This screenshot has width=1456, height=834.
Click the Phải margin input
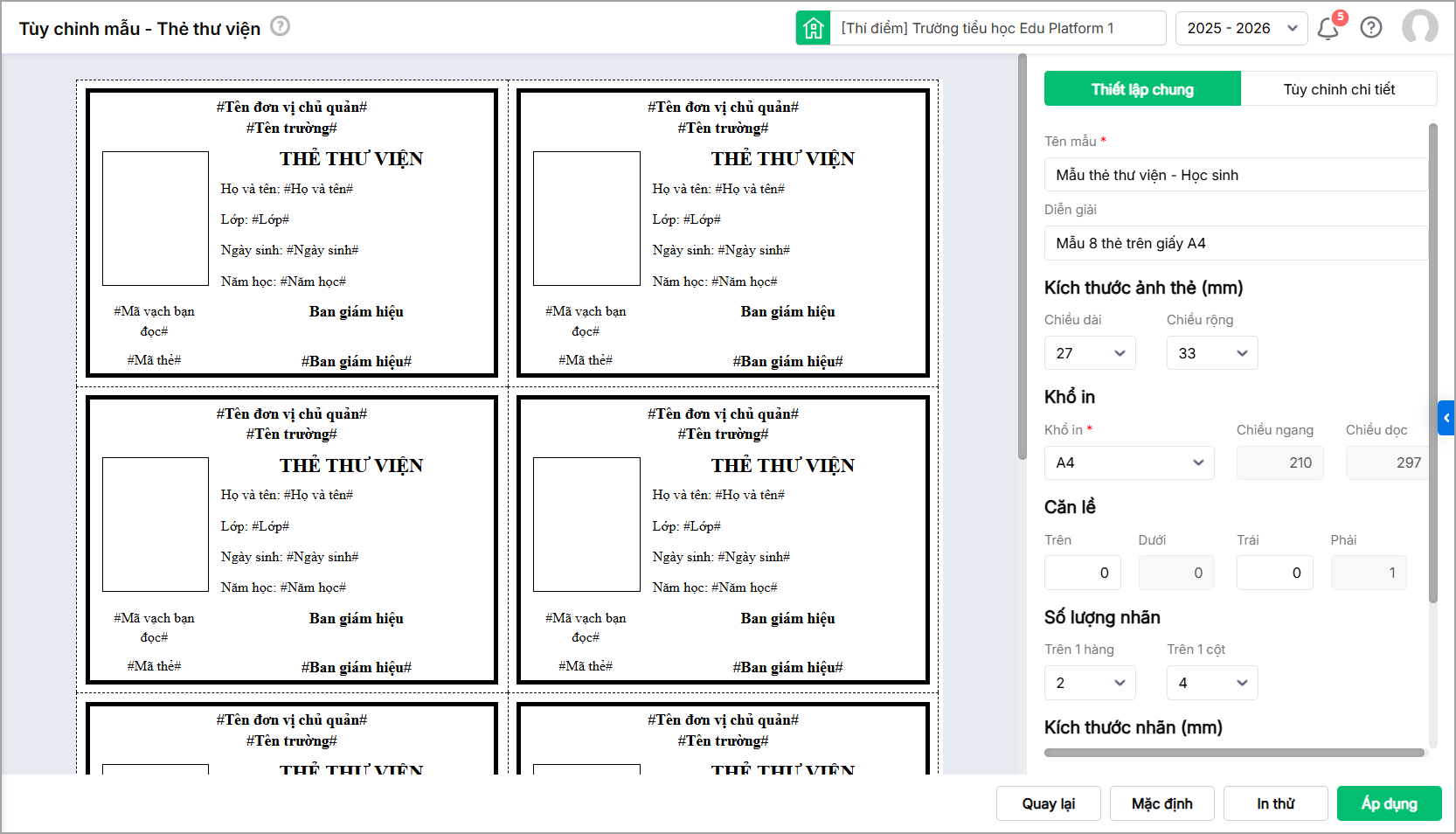click(x=1369, y=573)
